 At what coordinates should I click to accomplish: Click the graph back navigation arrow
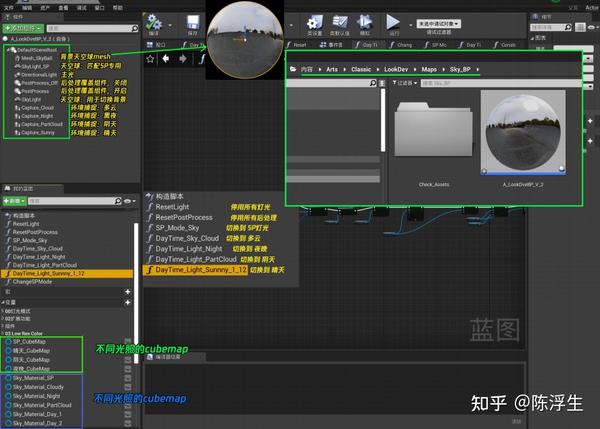pos(166,59)
